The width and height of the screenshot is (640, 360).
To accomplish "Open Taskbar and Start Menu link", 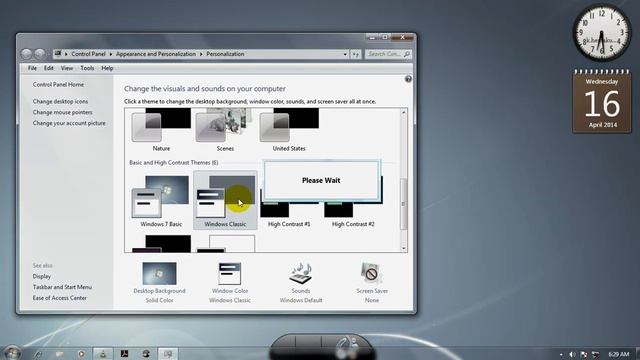I will coord(62,287).
